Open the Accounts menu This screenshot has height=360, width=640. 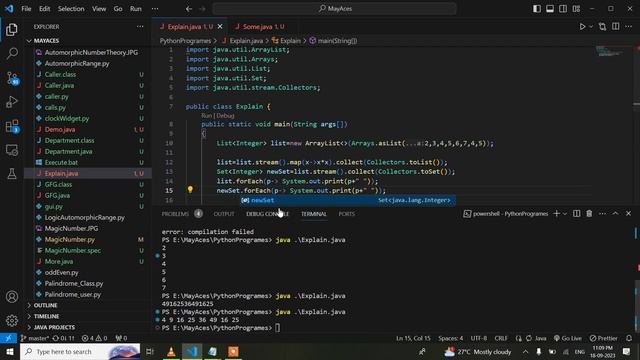[12, 297]
